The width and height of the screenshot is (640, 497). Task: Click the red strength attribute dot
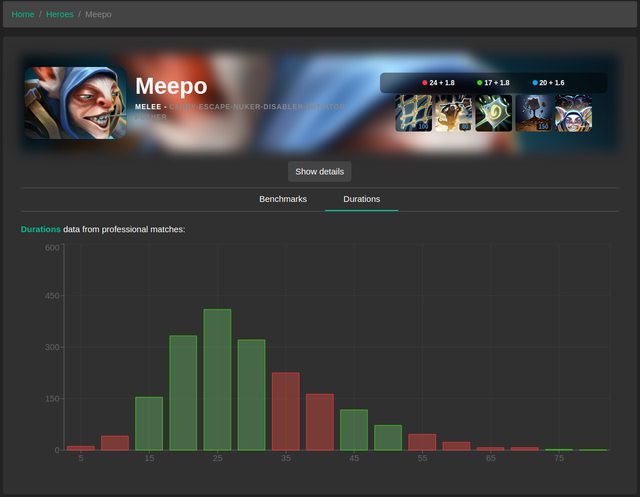coord(424,83)
